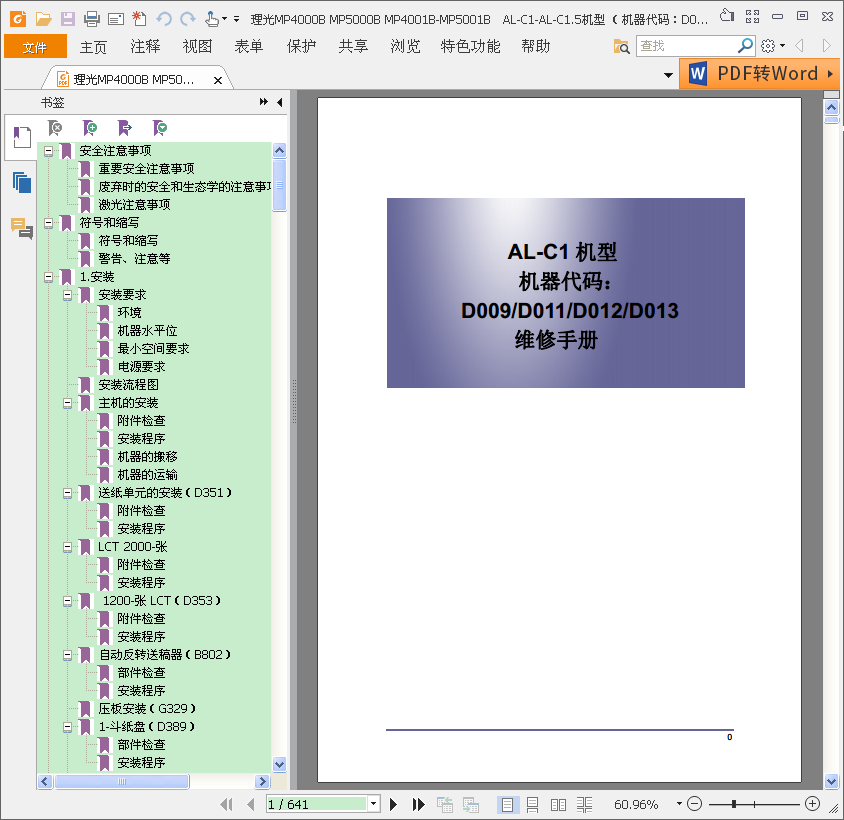
Task: Select two-page facing view mode
Action: 558,804
